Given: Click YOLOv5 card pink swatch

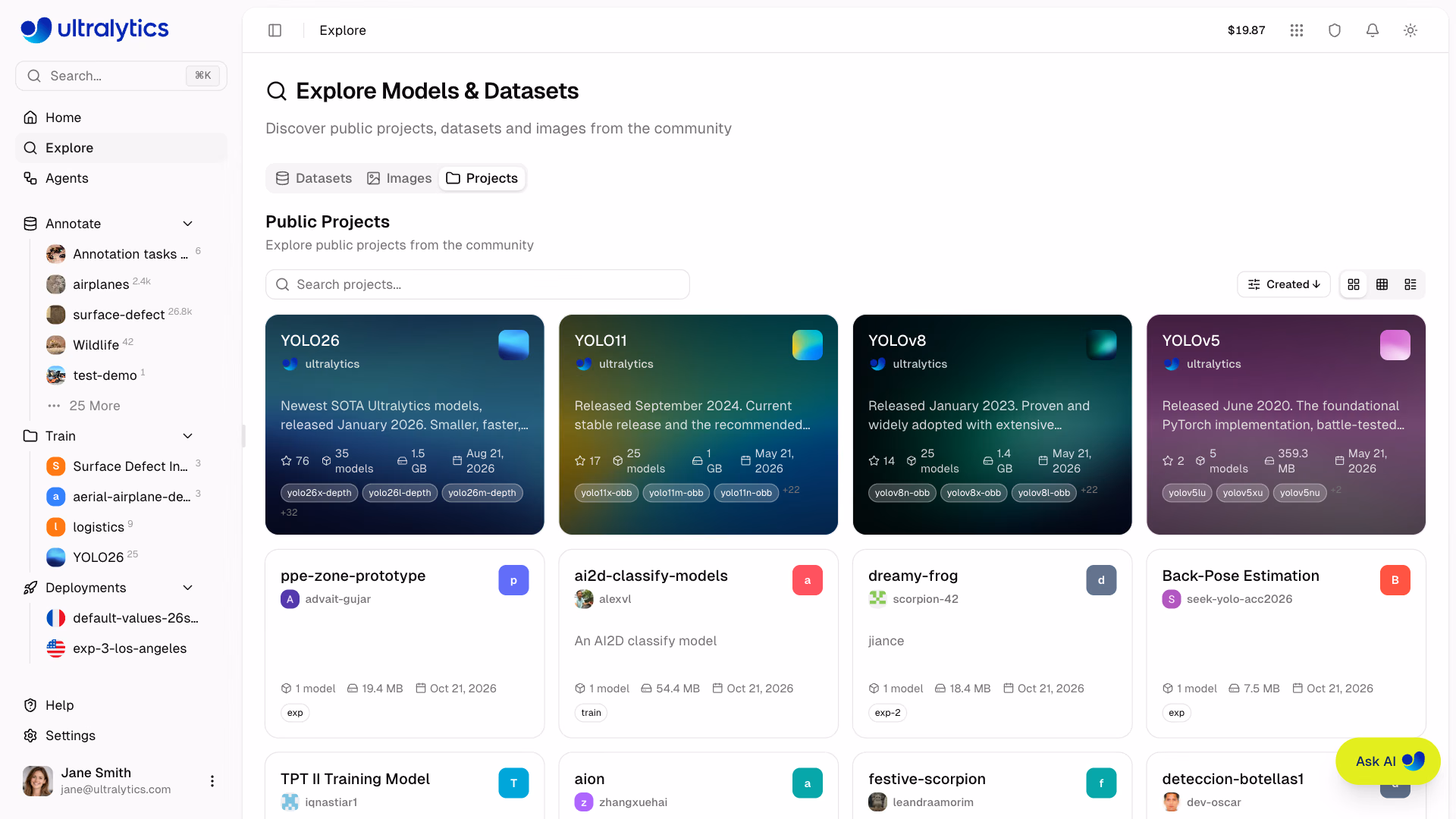Looking at the screenshot, I should coord(1395,345).
